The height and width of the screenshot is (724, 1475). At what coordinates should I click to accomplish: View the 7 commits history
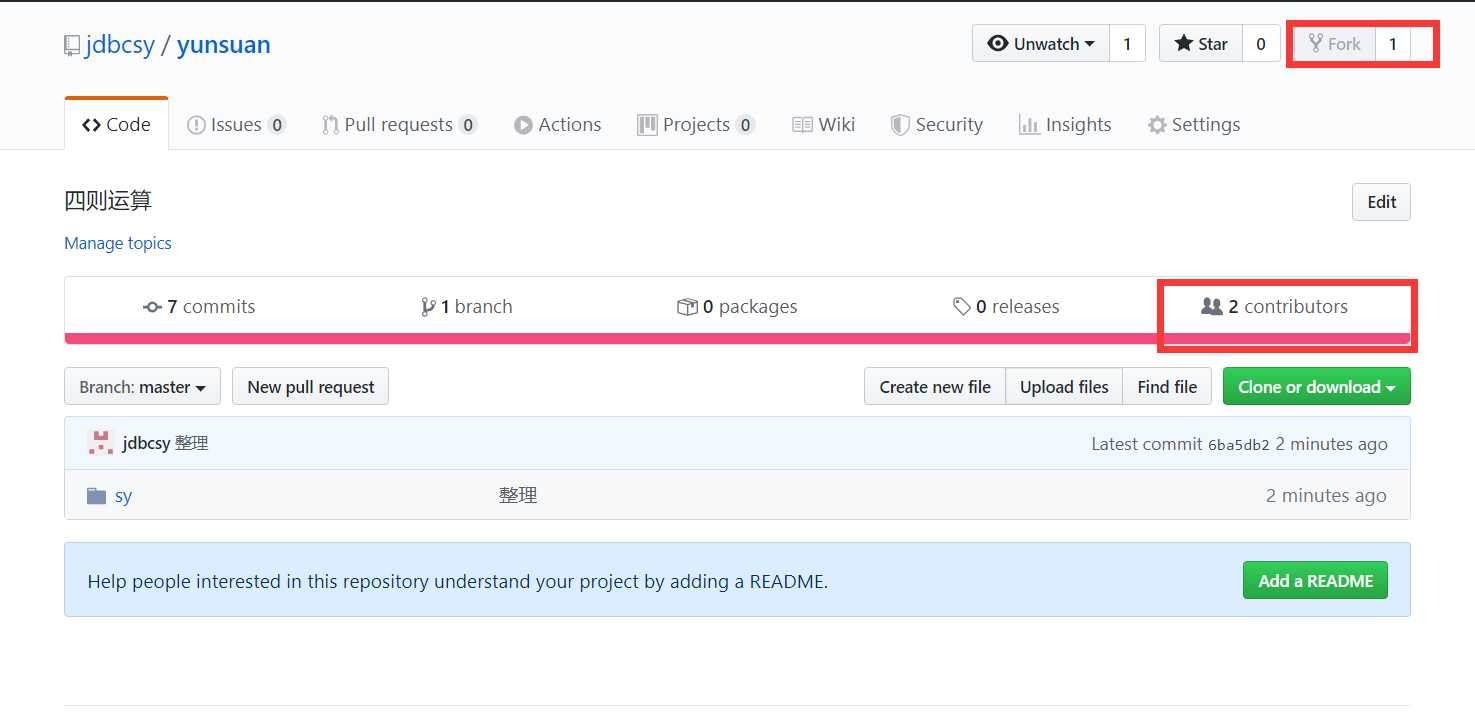point(199,307)
